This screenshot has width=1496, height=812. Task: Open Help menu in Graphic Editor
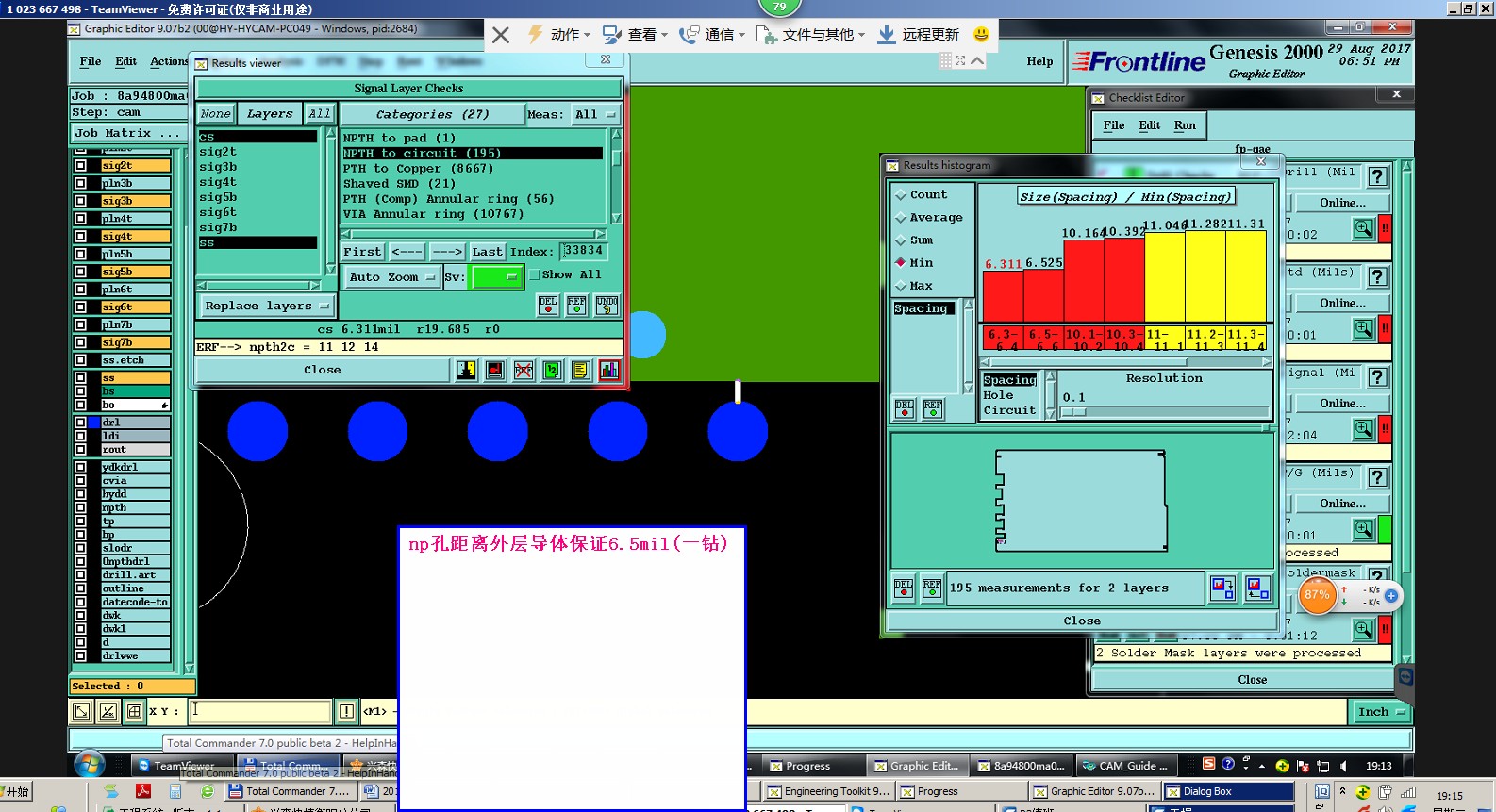[1039, 61]
